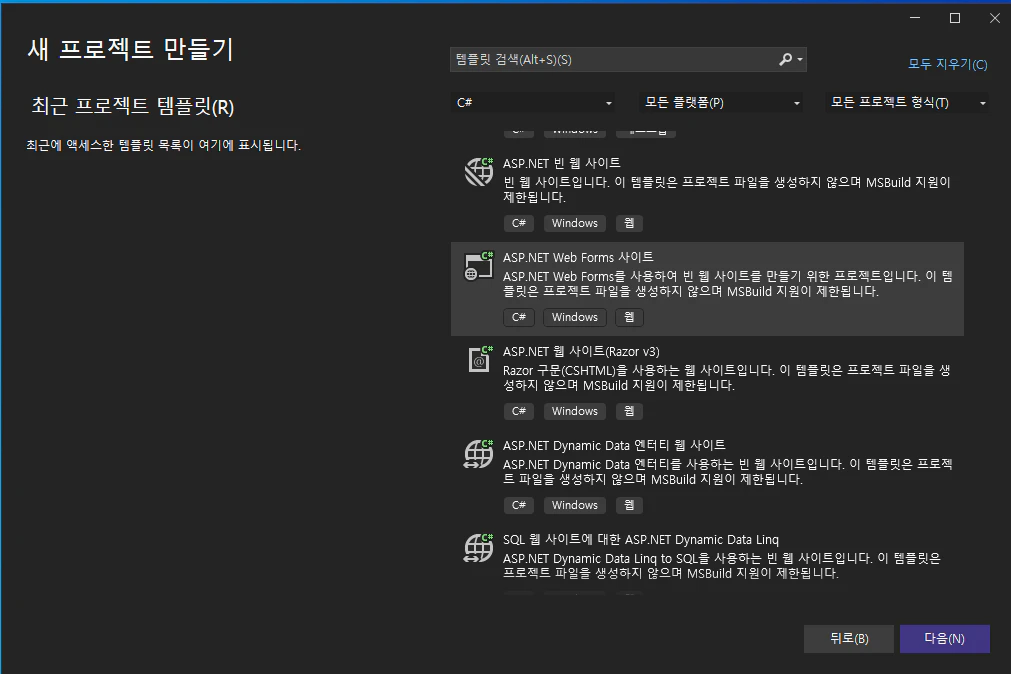Select ASP.NET Dynamic Data 엔터티 웹 사이트 title
This screenshot has height=674, width=1011.
[x=614, y=446]
